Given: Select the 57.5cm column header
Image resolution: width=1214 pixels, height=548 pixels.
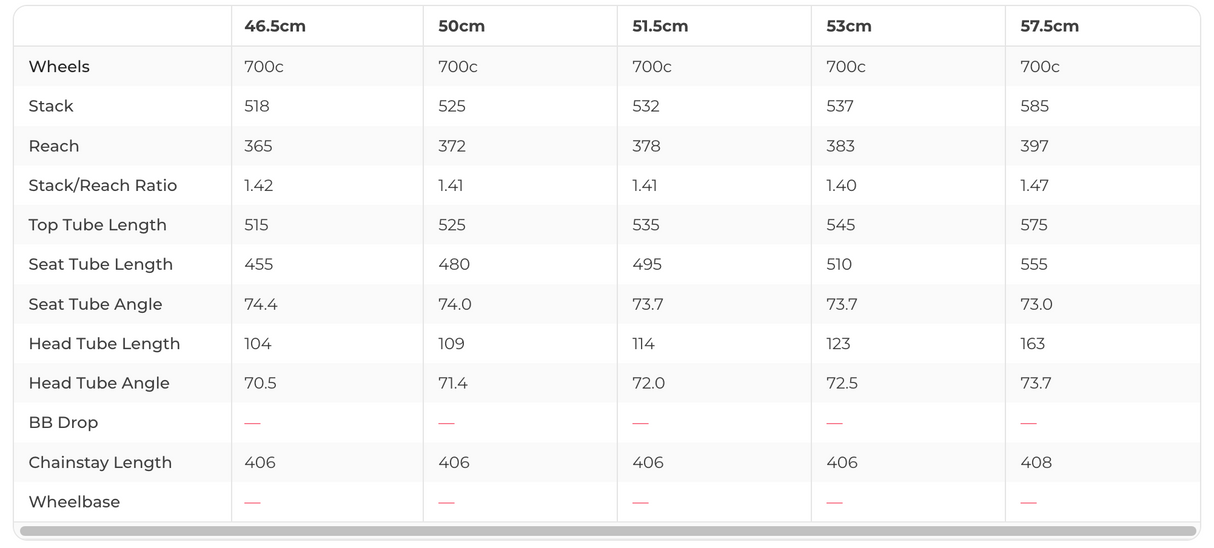Looking at the screenshot, I should click(1049, 27).
